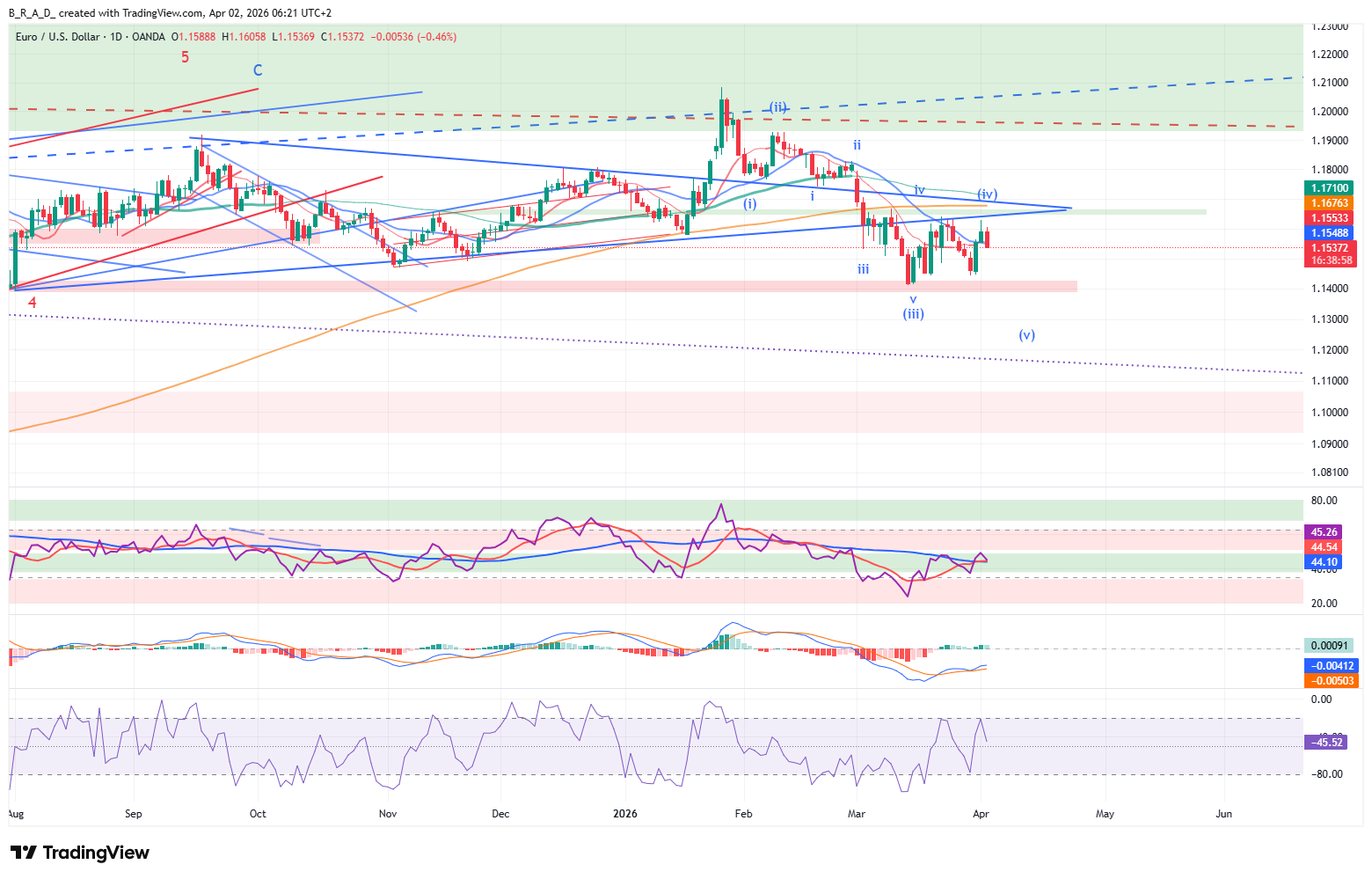Screen dimensions: 1372x879
Task: Click the 2026 label on the time axis
Action: (624, 814)
